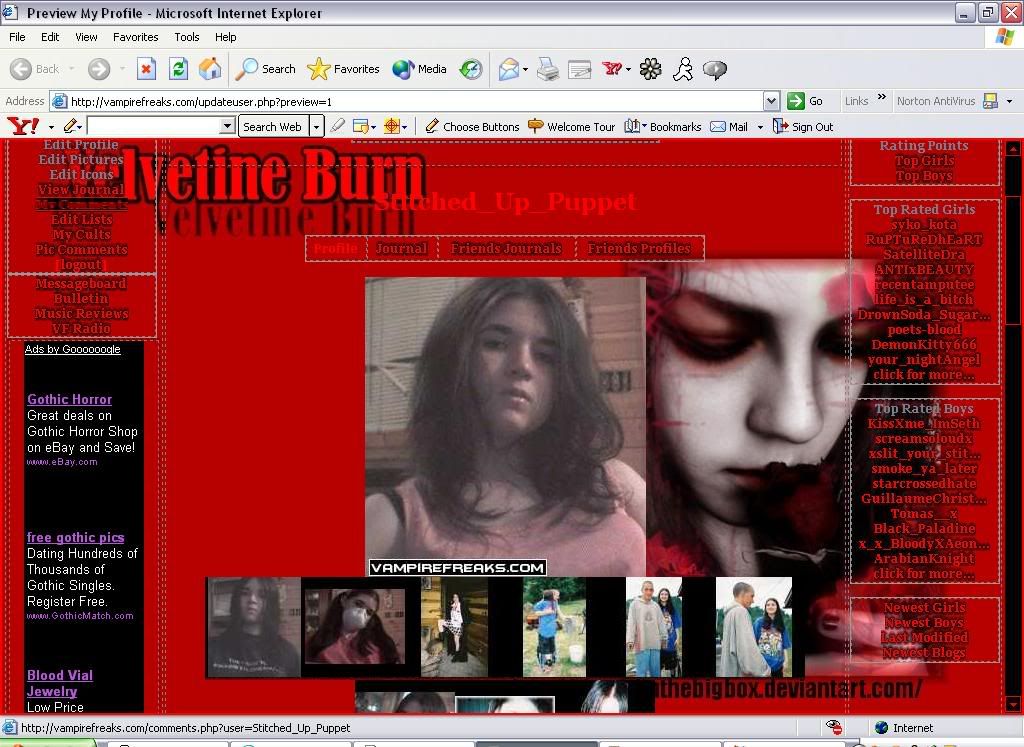Image resolution: width=1024 pixels, height=747 pixels.
Task: Switch to the Friends Journals tab
Action: click(506, 248)
